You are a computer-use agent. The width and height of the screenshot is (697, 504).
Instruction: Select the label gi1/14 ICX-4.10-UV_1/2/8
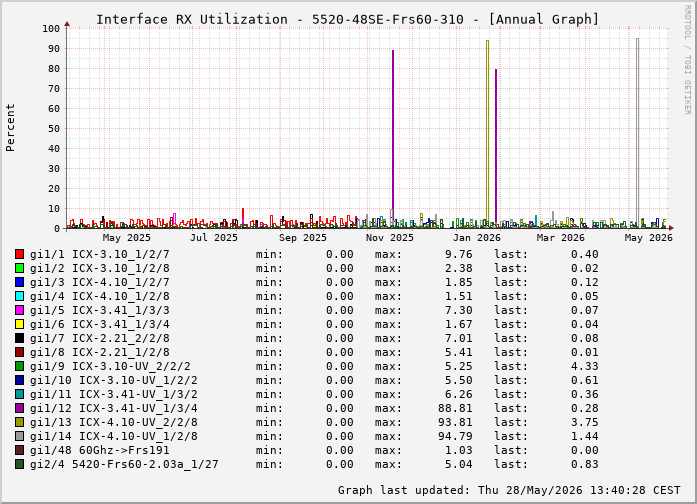coord(114,436)
